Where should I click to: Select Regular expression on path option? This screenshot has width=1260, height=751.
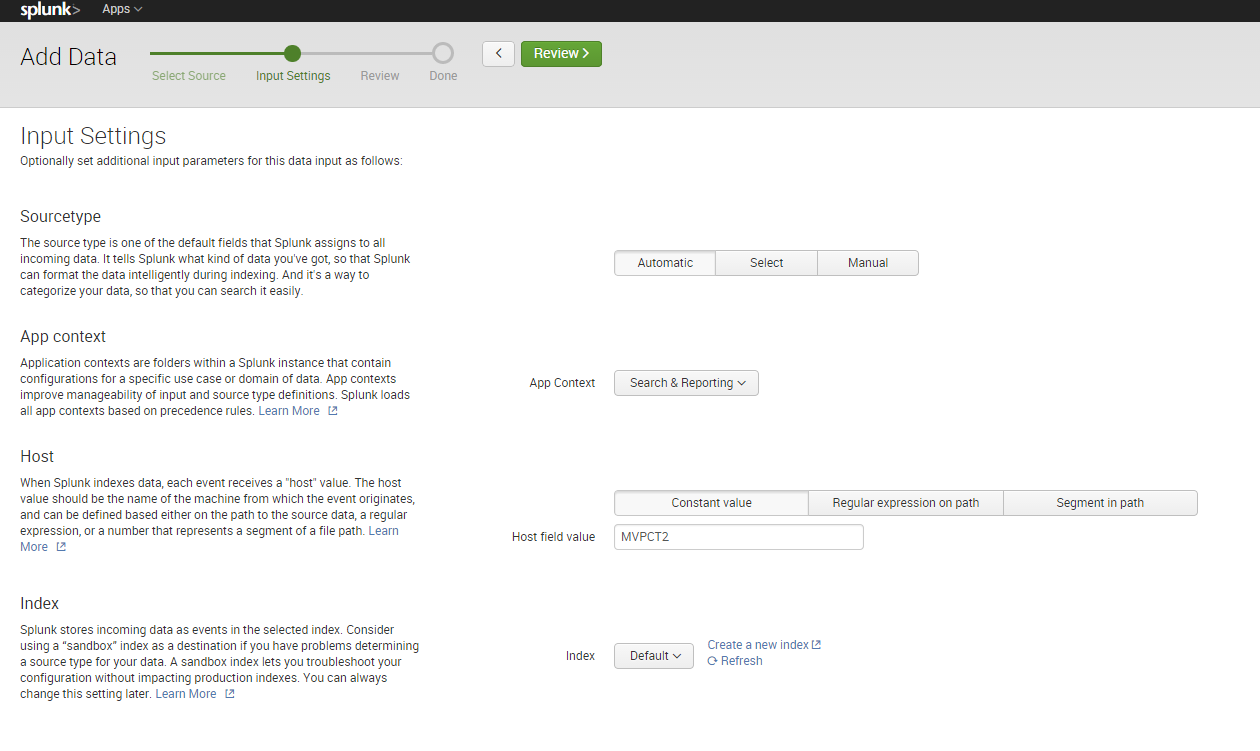coord(906,503)
